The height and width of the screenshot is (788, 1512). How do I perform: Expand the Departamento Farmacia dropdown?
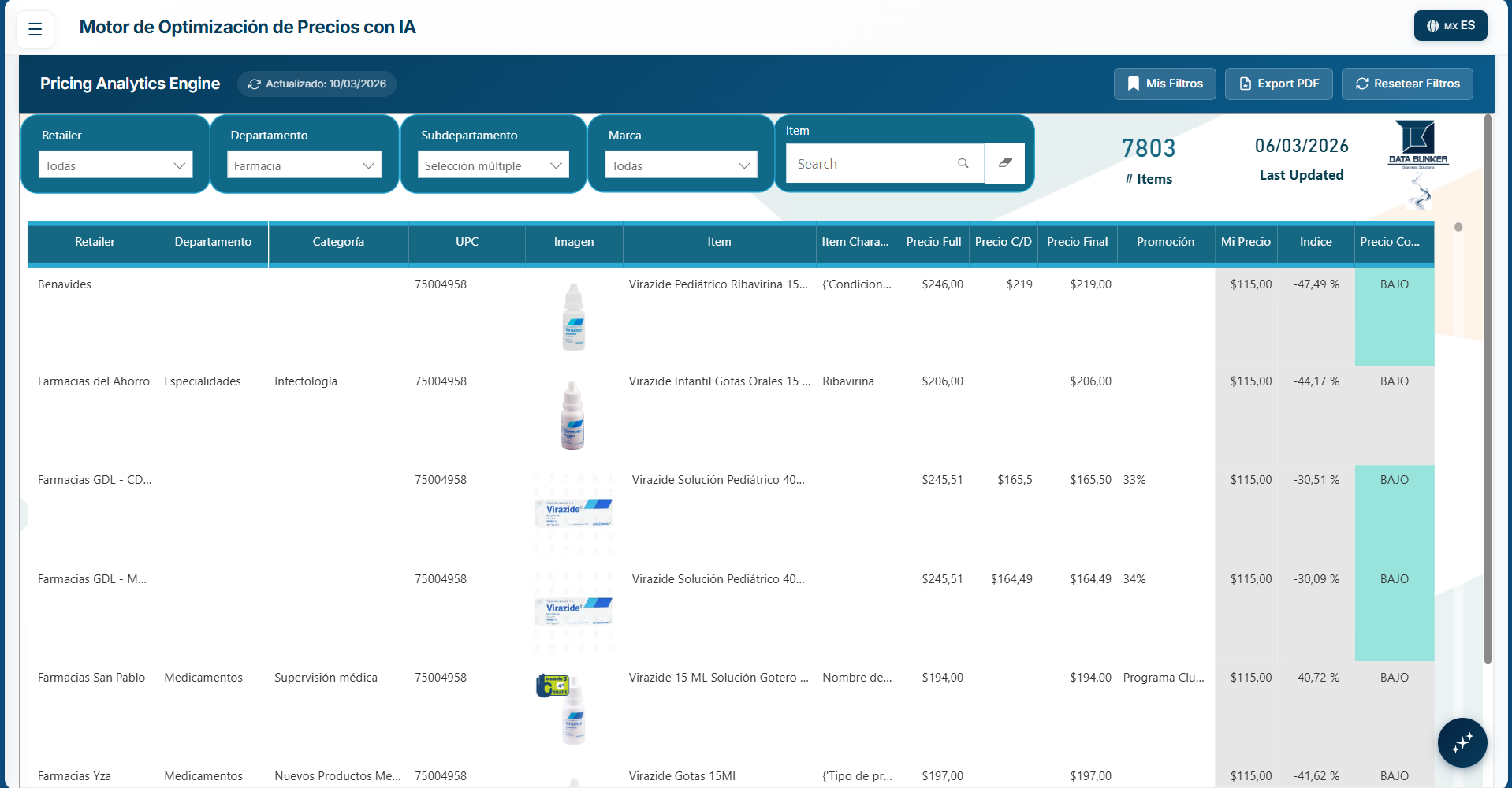304,165
